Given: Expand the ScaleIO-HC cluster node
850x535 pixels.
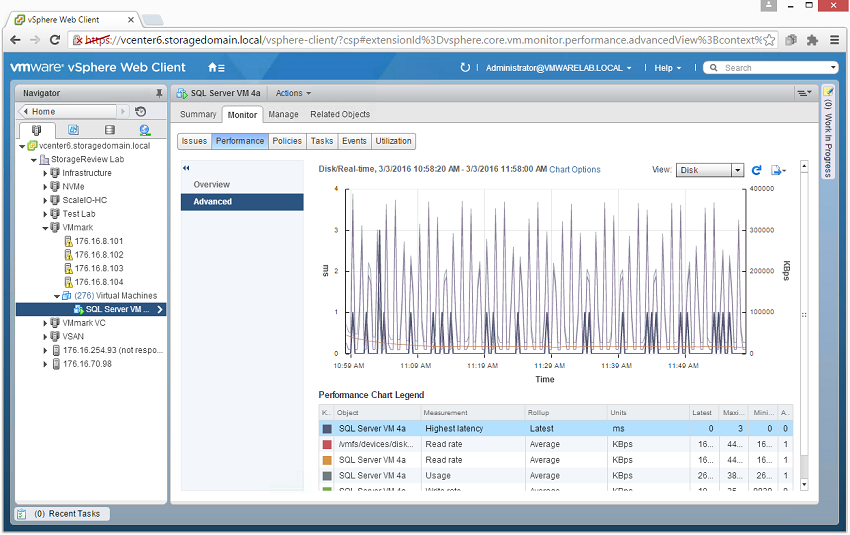Looking at the screenshot, I should [46, 201].
